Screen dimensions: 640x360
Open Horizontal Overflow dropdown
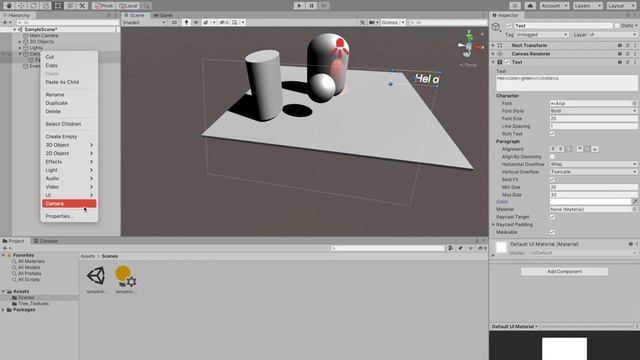click(593, 164)
